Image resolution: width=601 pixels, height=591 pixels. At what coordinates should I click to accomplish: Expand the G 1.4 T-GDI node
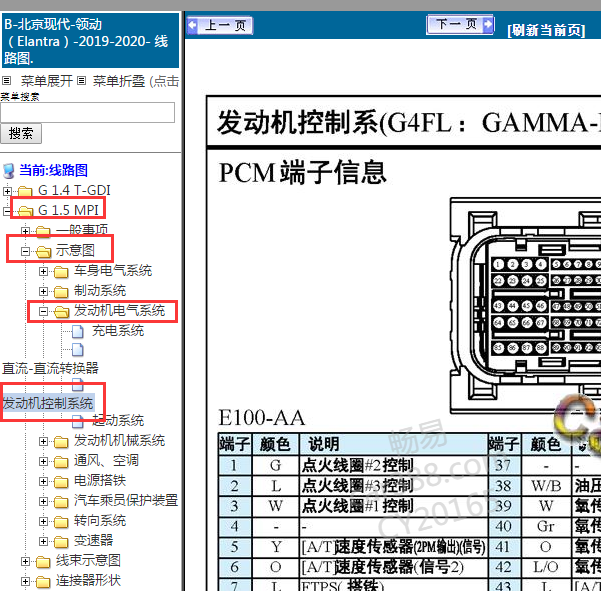point(7,191)
